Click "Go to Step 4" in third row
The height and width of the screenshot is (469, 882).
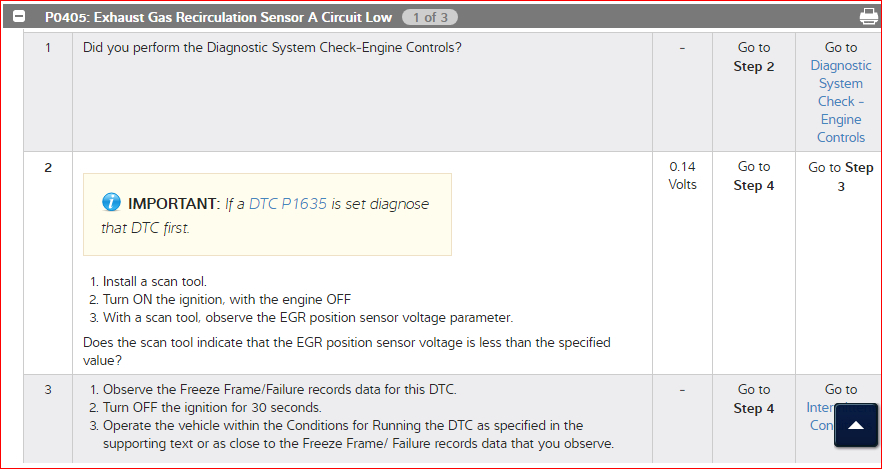tap(753, 399)
